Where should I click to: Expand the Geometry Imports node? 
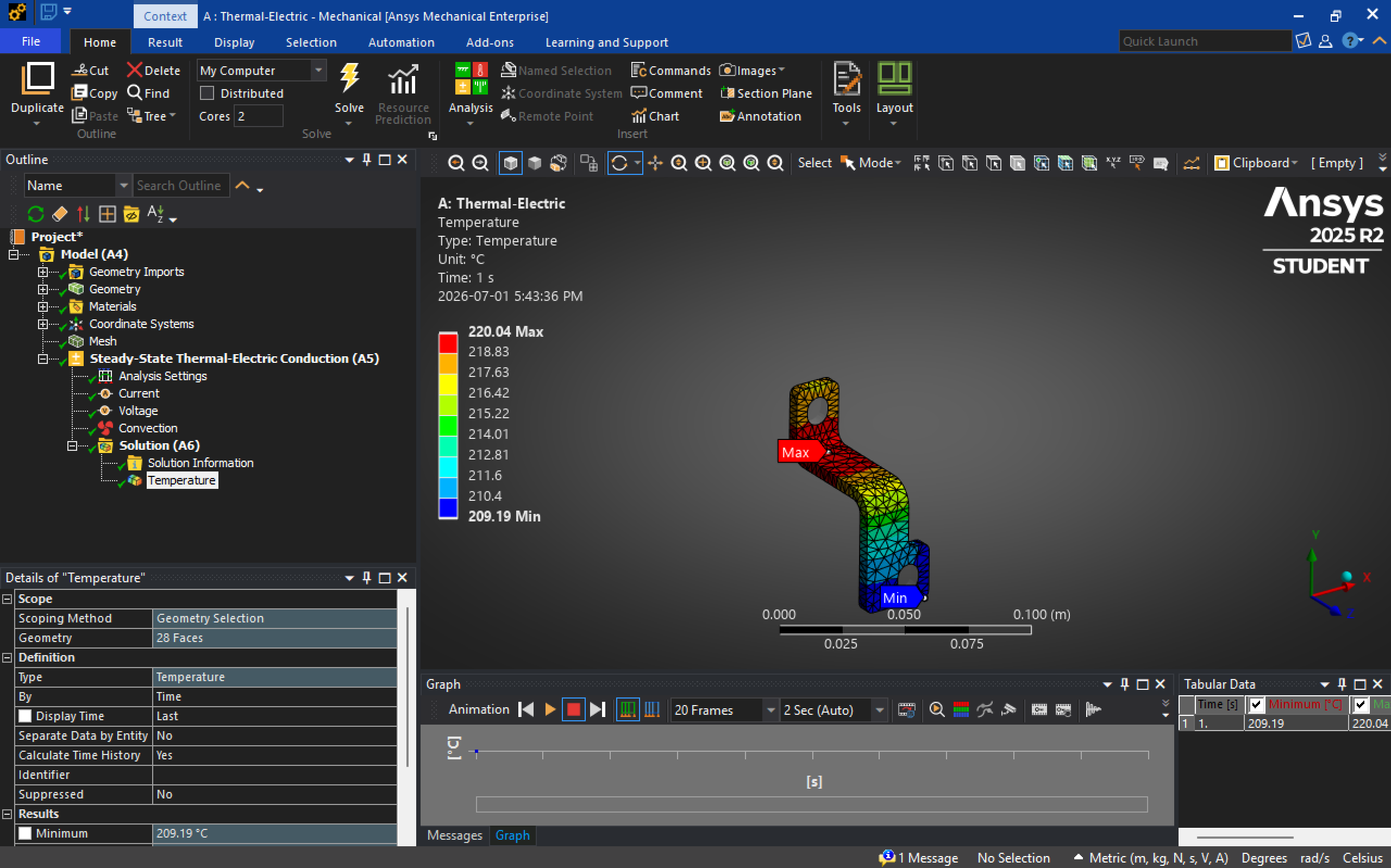tap(42, 272)
